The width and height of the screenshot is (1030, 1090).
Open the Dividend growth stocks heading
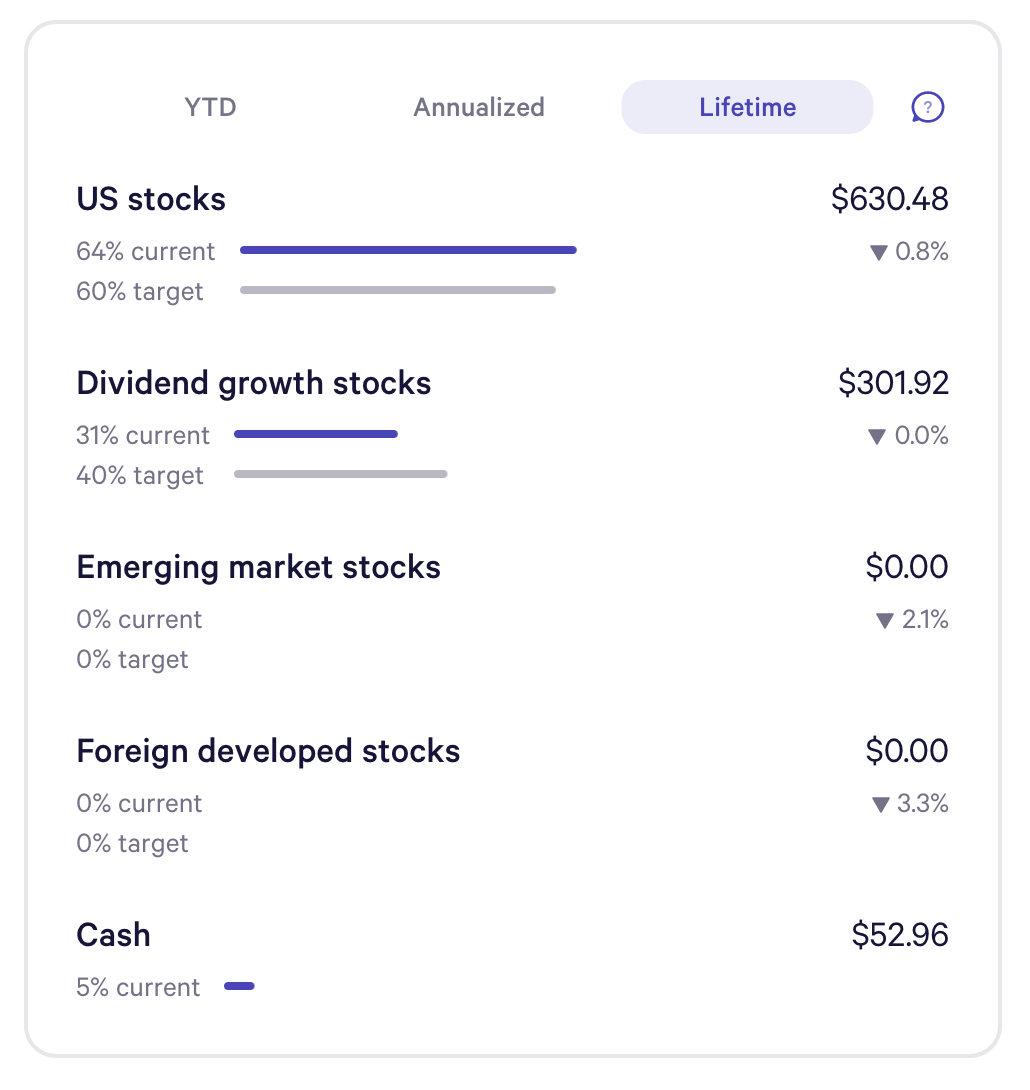[x=254, y=383]
